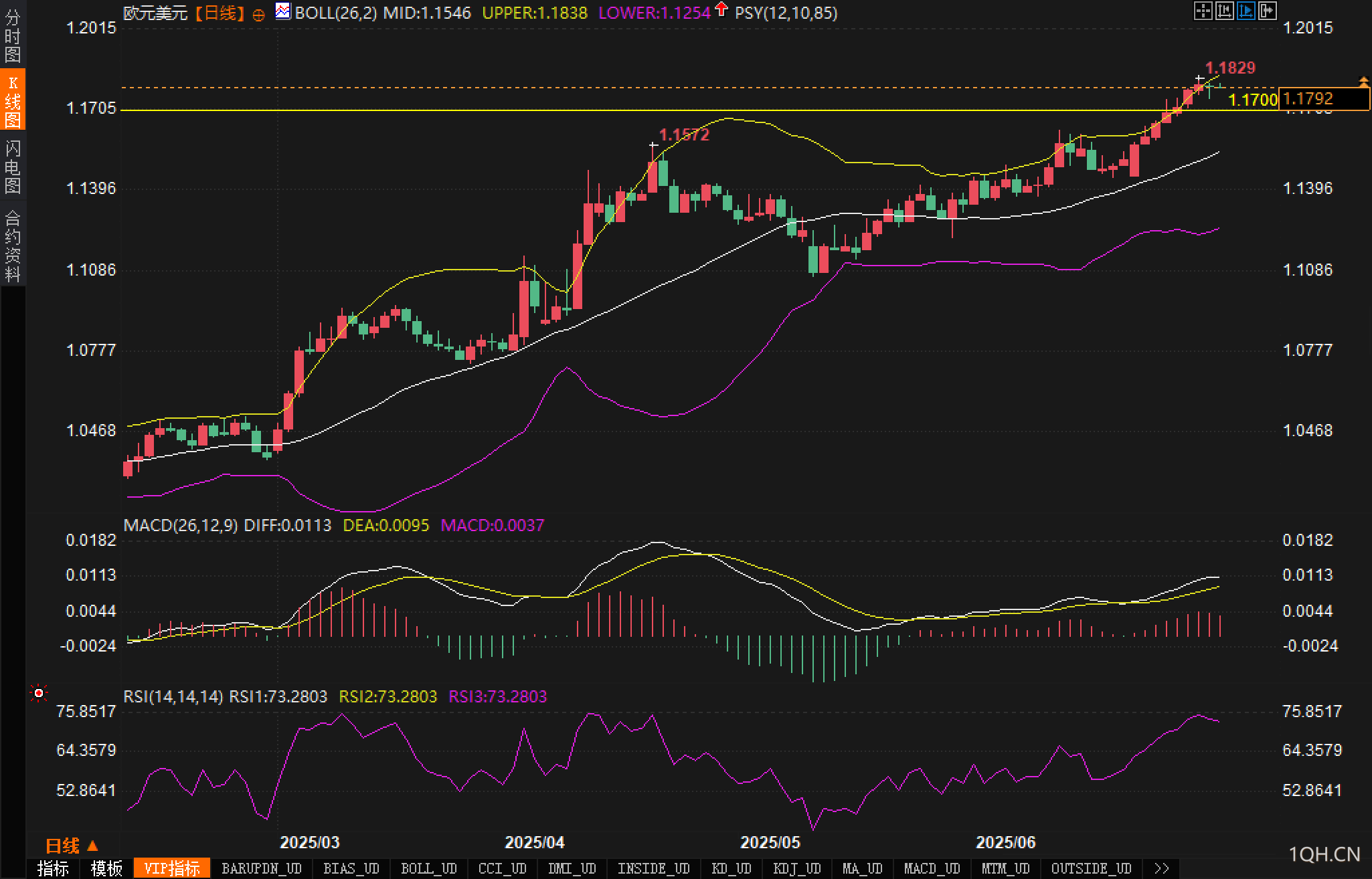
Task: Expand more indicators with >> arrow
Action: [1162, 868]
